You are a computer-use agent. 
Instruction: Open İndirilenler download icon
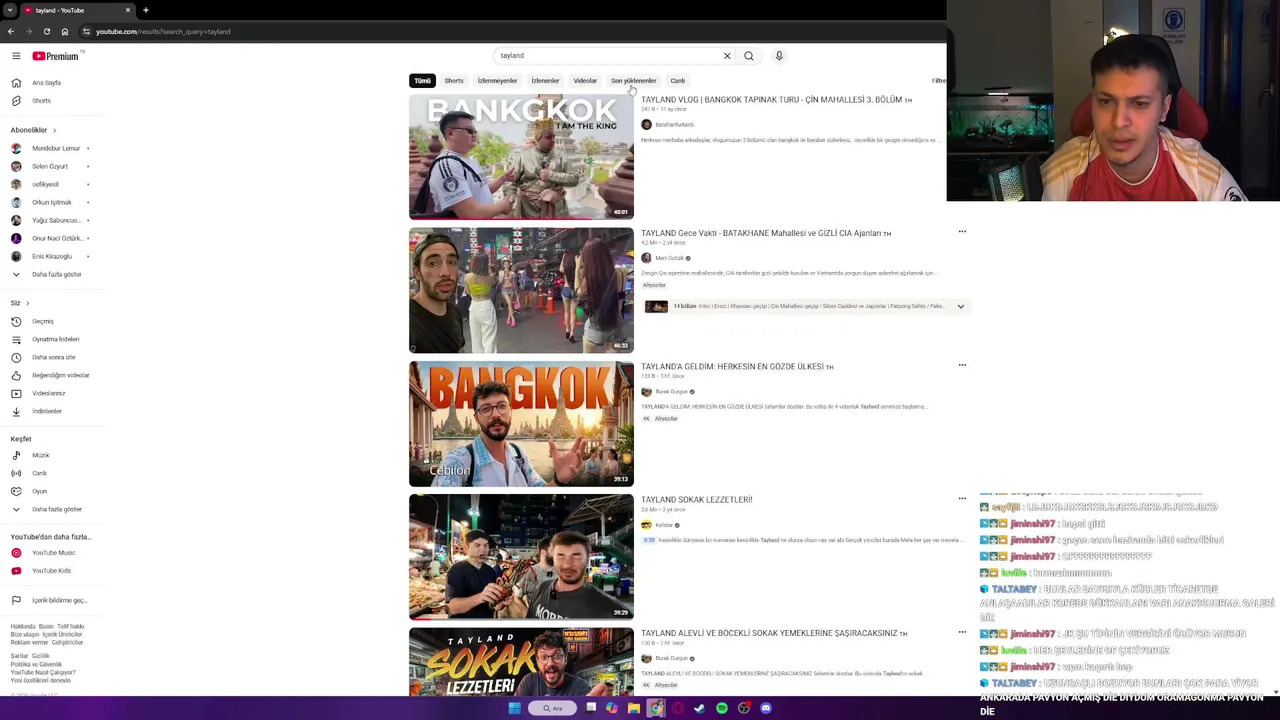point(16,411)
